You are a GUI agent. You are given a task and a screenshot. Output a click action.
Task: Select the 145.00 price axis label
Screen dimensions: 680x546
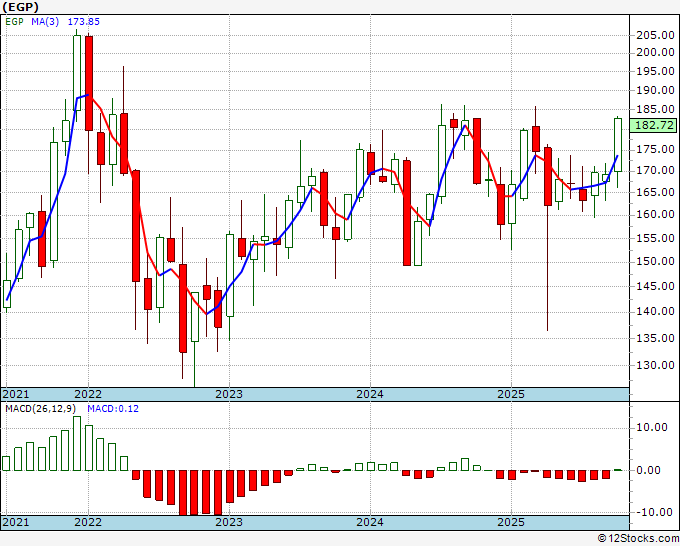tap(655, 286)
